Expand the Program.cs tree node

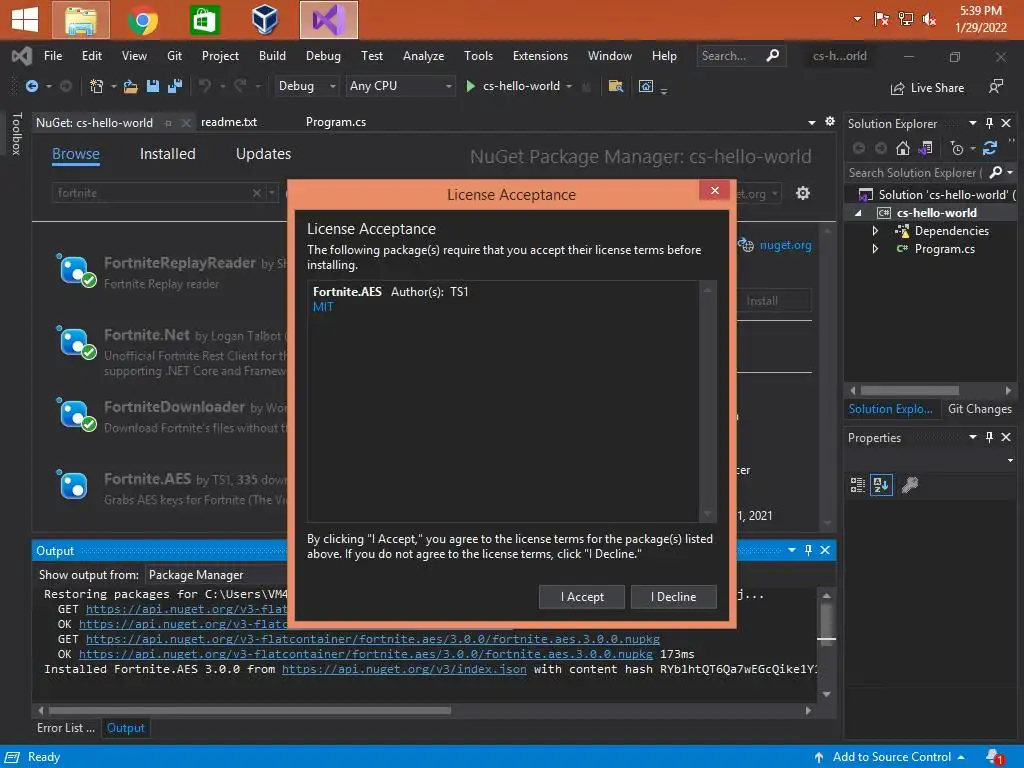875,249
